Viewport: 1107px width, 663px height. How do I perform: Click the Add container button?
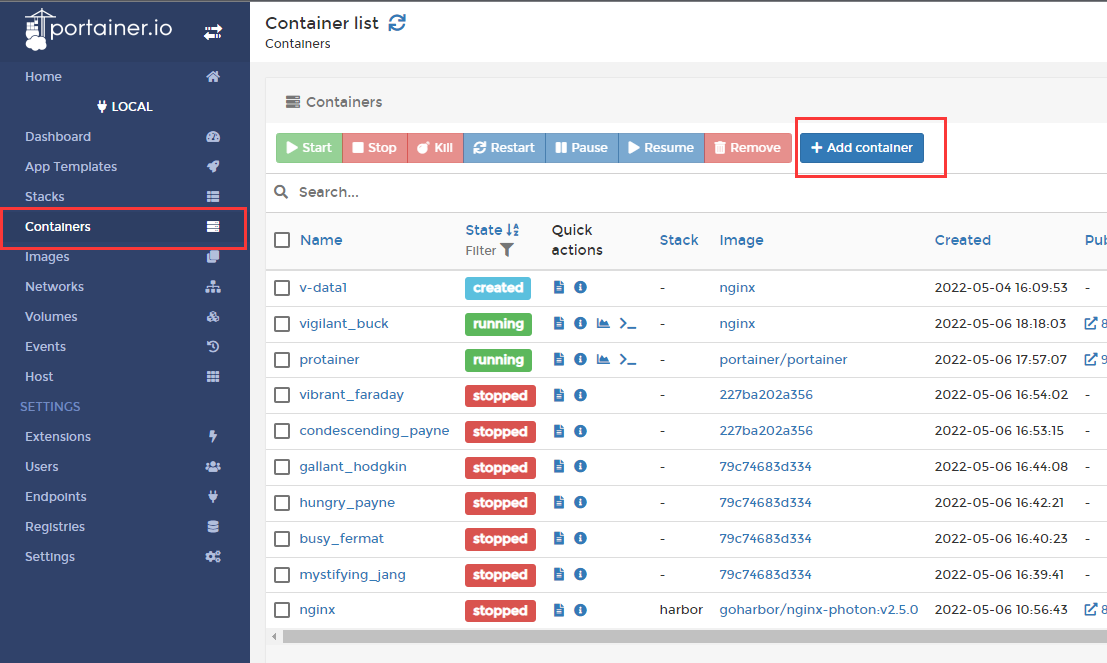861,148
